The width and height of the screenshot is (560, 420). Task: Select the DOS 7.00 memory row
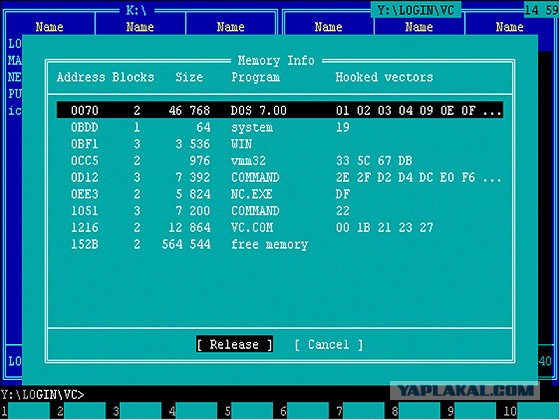point(280,110)
